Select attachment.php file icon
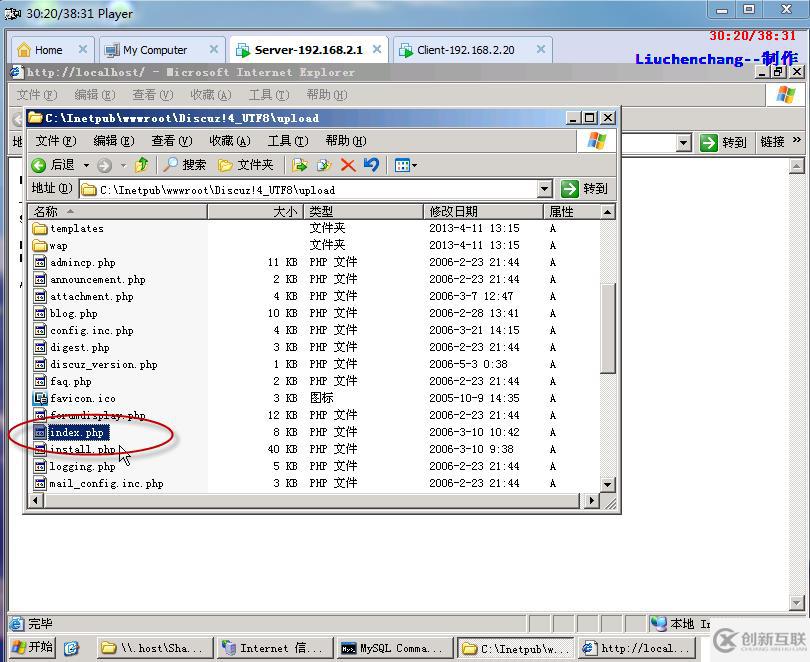Image resolution: width=810 pixels, height=662 pixels. pos(40,296)
